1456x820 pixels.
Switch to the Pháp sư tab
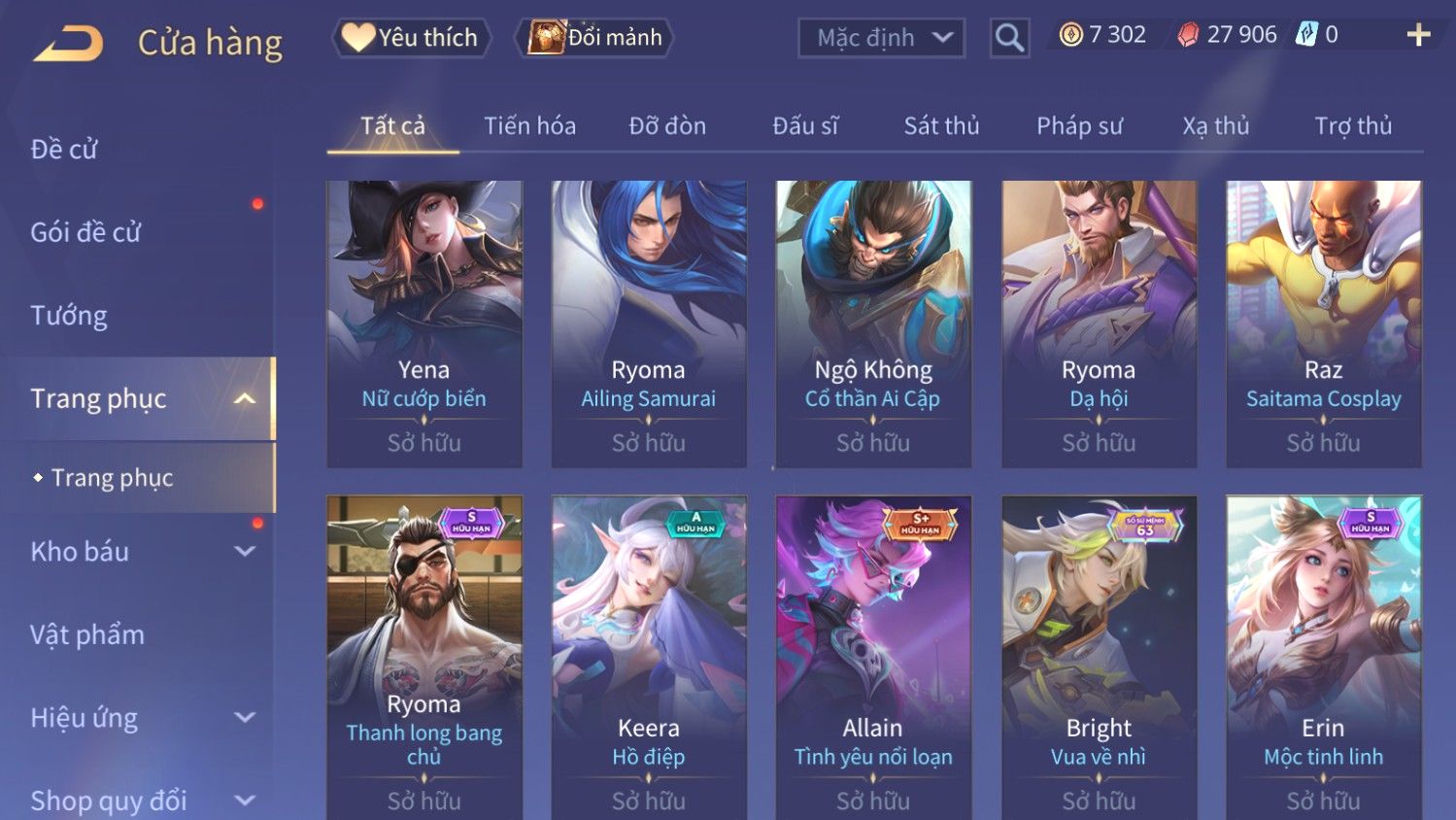pyautogui.click(x=1079, y=126)
